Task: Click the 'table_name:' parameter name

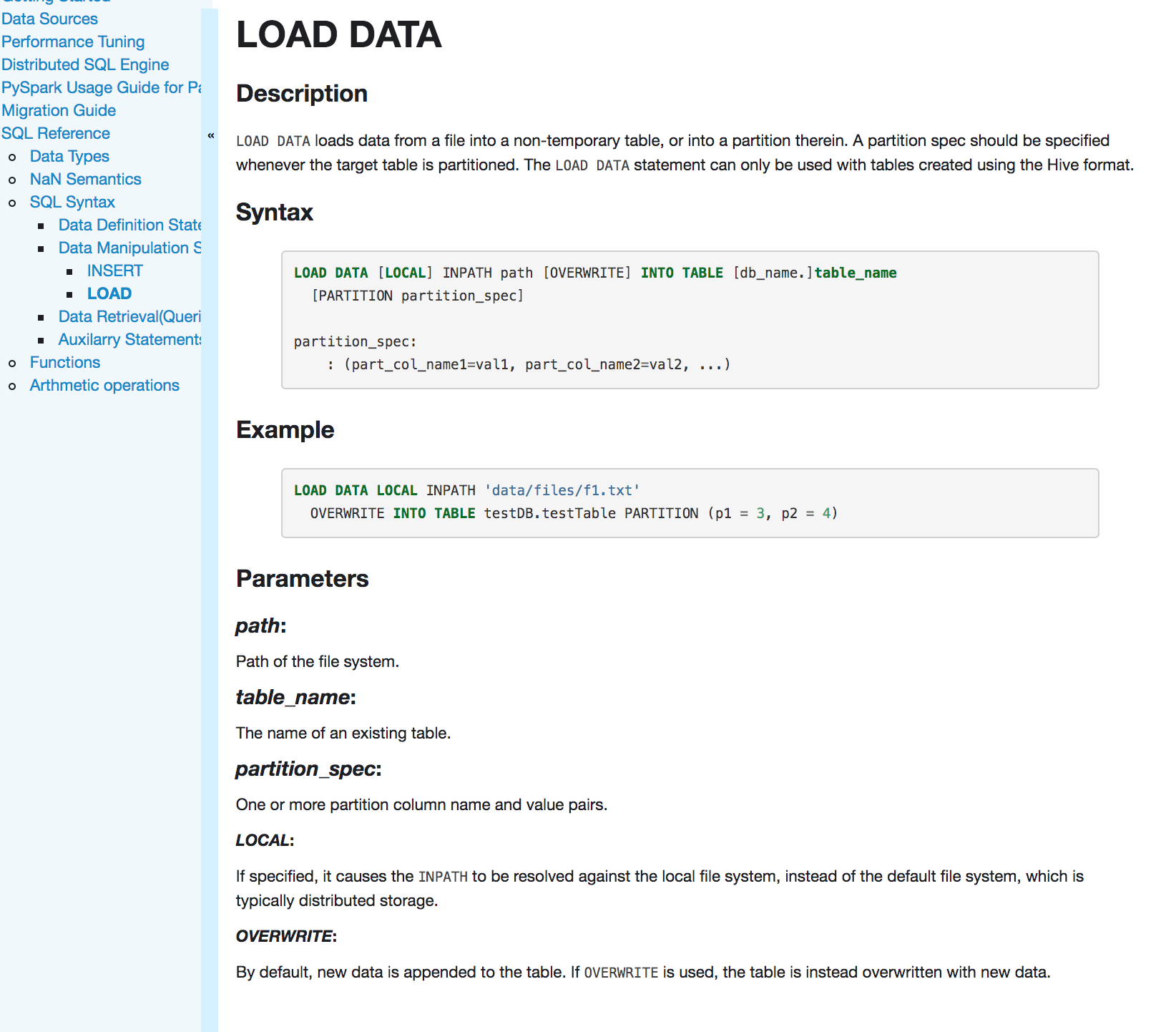Action: [296, 698]
